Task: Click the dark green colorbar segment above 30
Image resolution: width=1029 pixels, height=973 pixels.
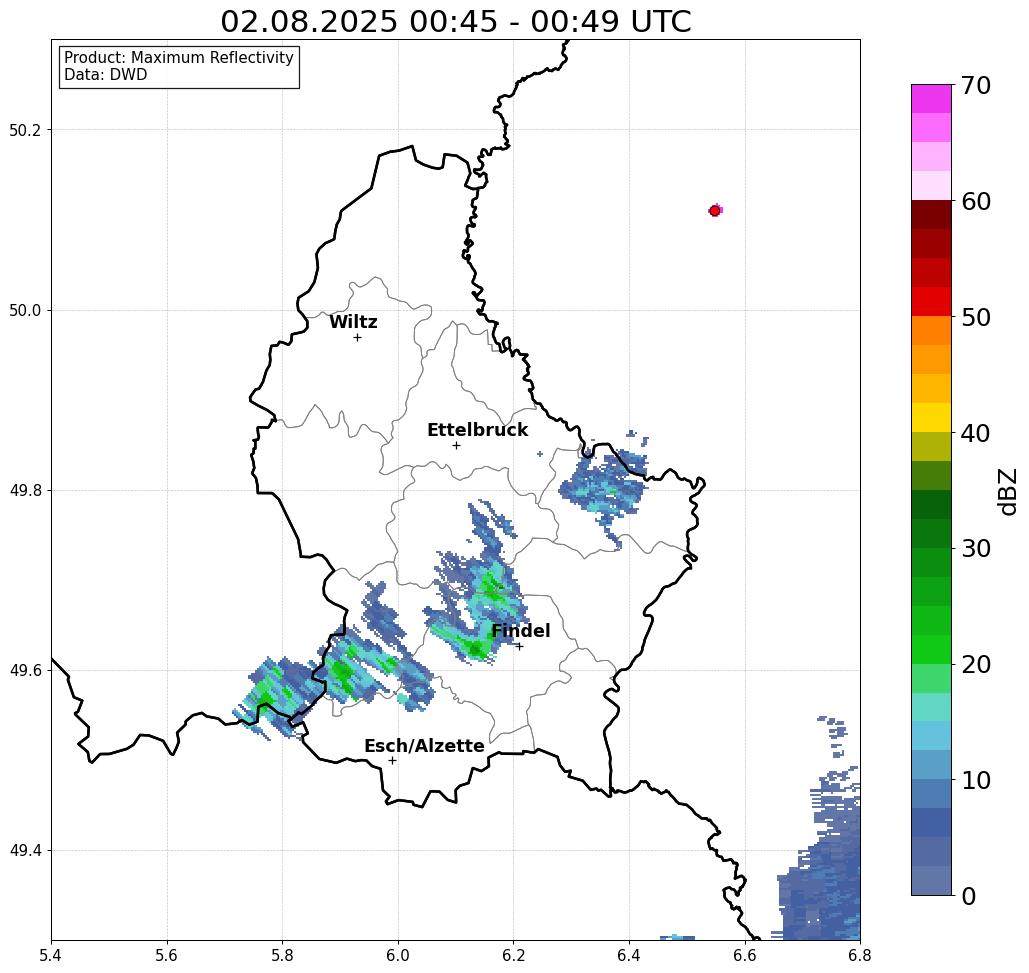Action: [931, 533]
